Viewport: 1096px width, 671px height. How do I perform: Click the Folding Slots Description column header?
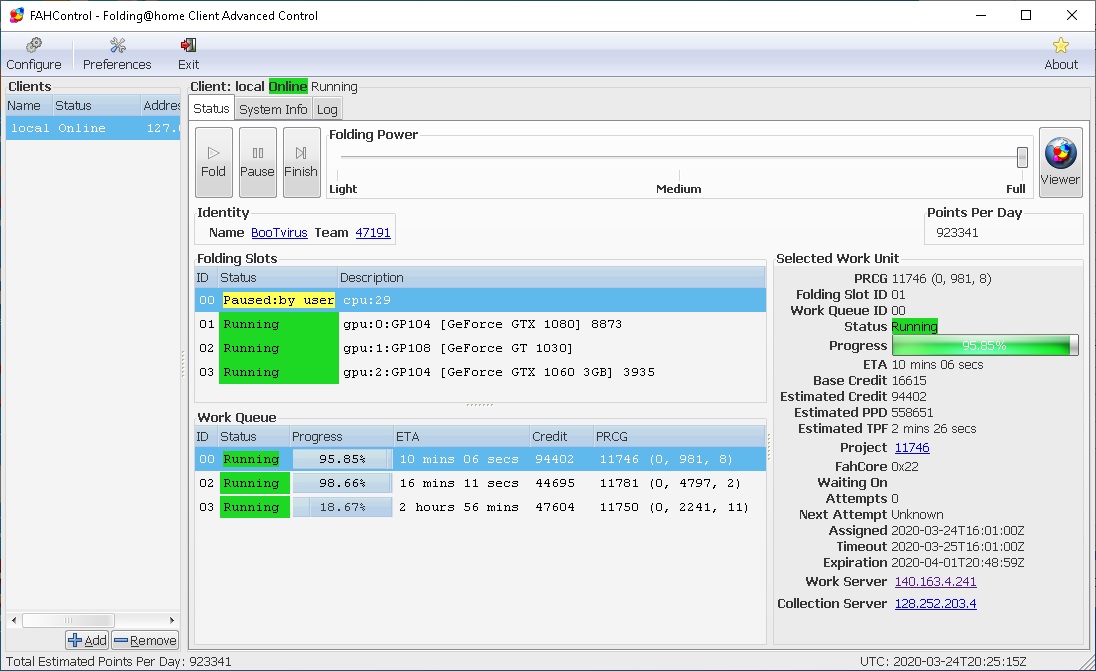pos(551,277)
